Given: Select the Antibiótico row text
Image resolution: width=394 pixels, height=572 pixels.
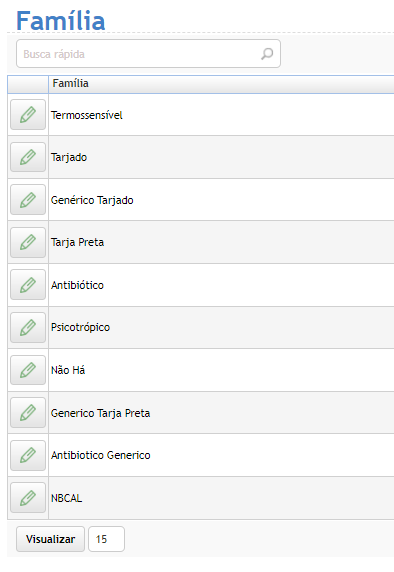Looking at the screenshot, I should point(77,285).
